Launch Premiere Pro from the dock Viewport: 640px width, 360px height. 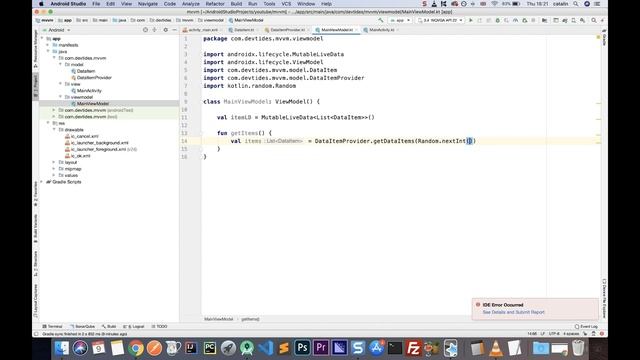[x=321, y=348]
